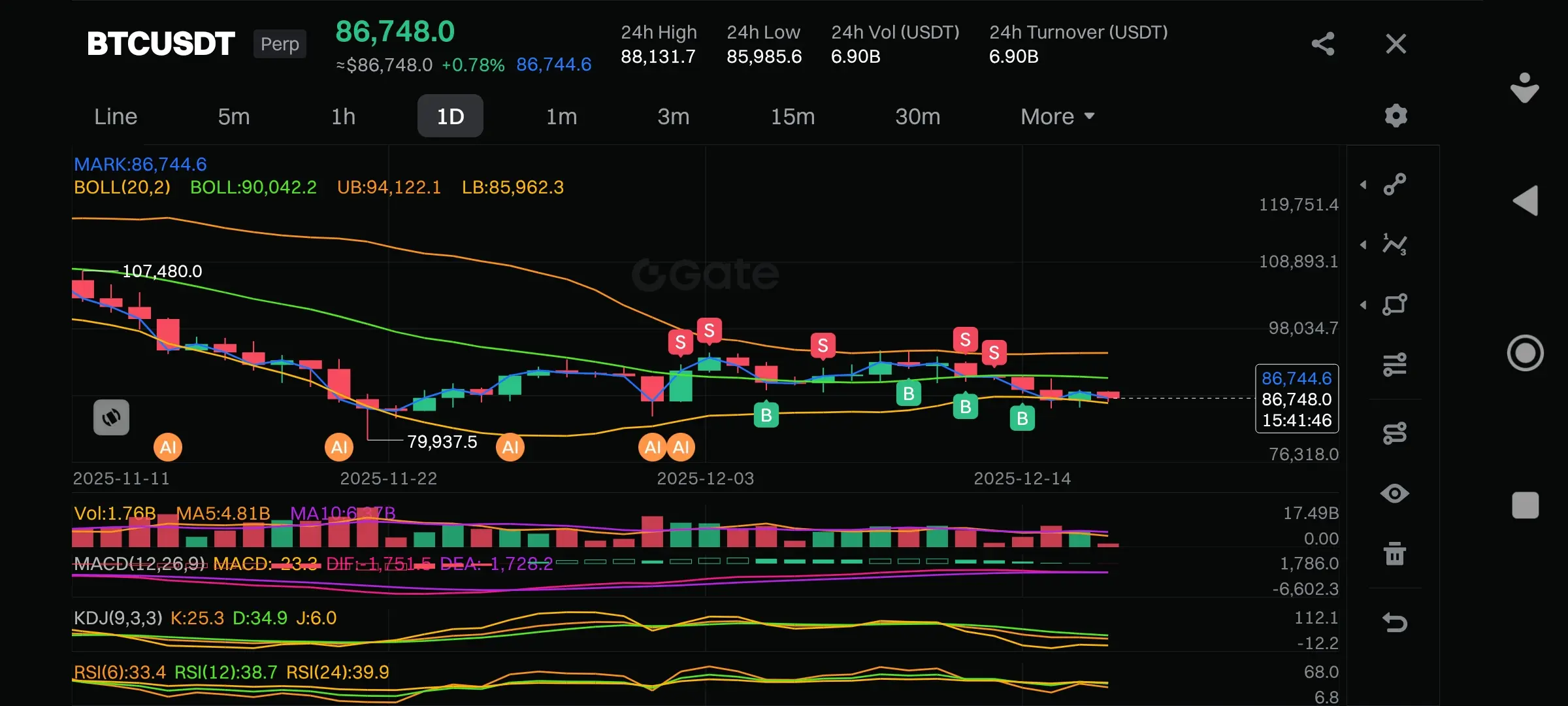Toggle the drawing management links icon
The height and width of the screenshot is (706, 1568).
1395,433
